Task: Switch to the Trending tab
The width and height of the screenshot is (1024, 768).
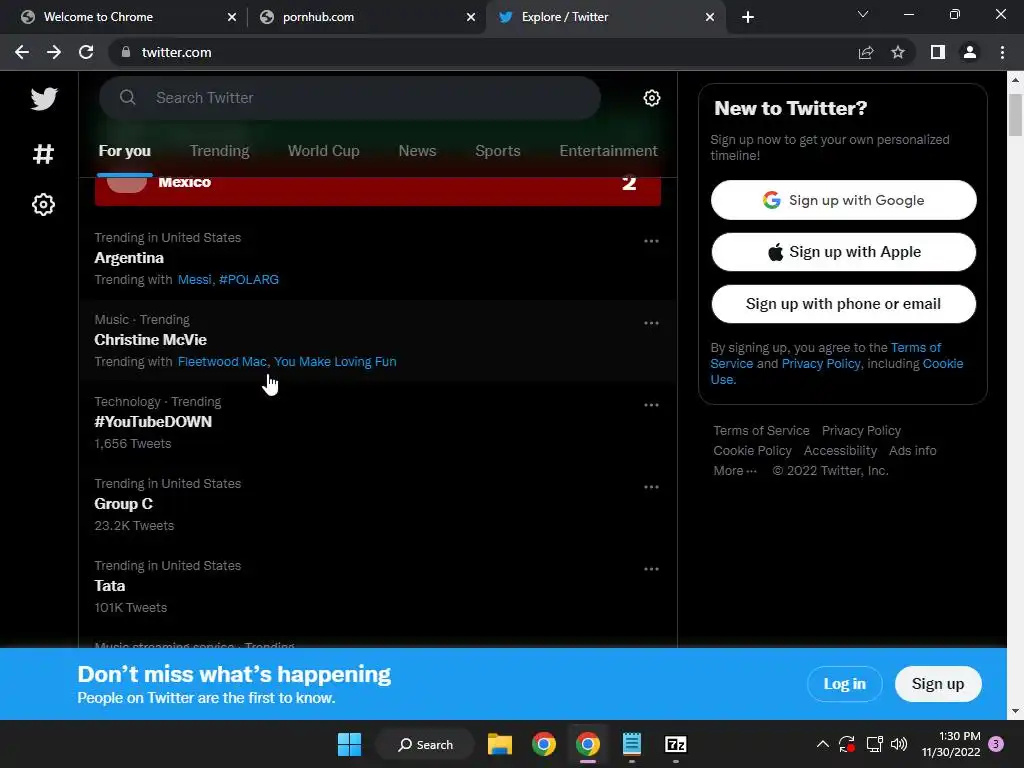Action: coord(219,151)
